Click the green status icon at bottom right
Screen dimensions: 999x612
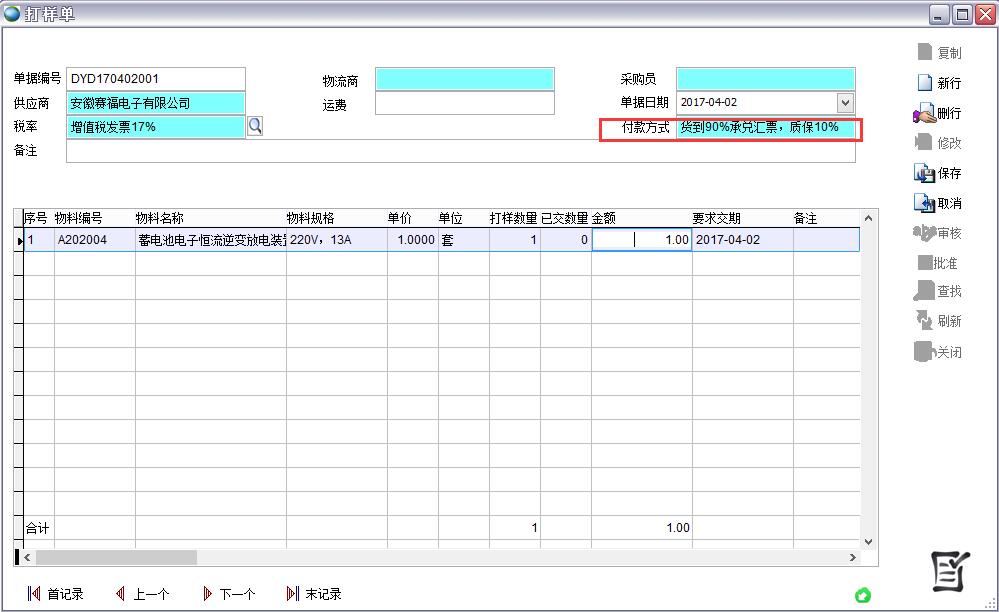click(x=862, y=596)
